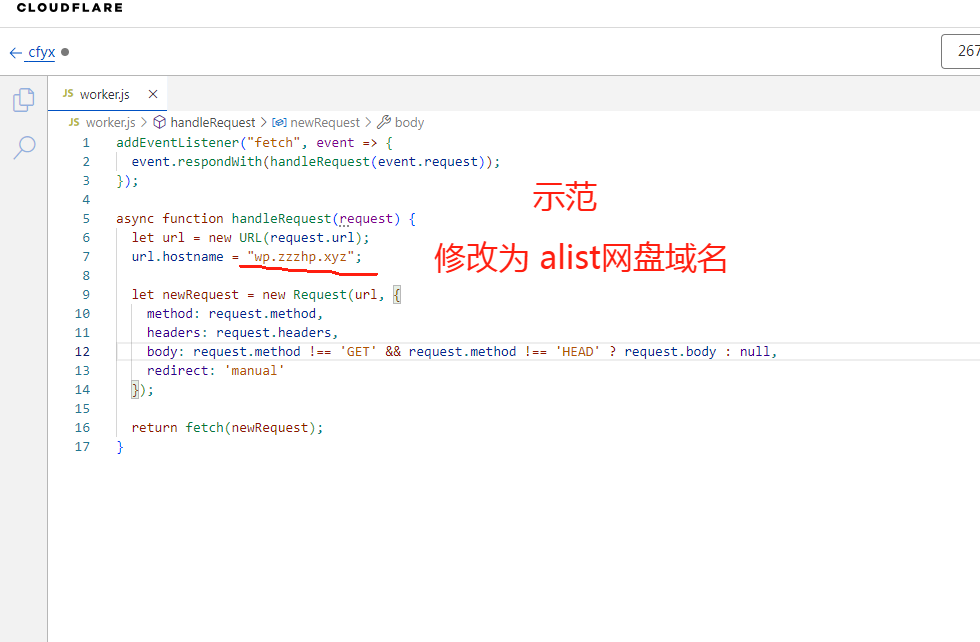980x642 pixels.
Task: Click the wrench icon before body breadcrumb
Action: point(383,122)
